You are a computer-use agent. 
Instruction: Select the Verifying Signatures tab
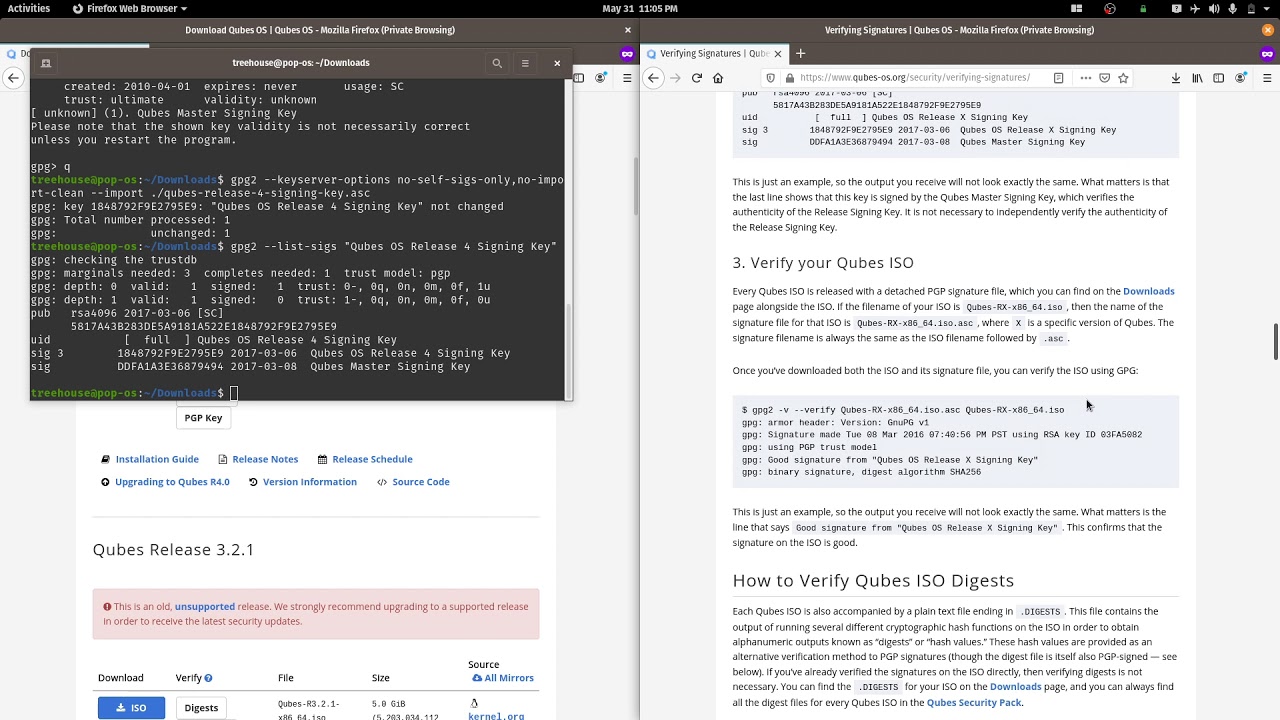pyautogui.click(x=714, y=53)
